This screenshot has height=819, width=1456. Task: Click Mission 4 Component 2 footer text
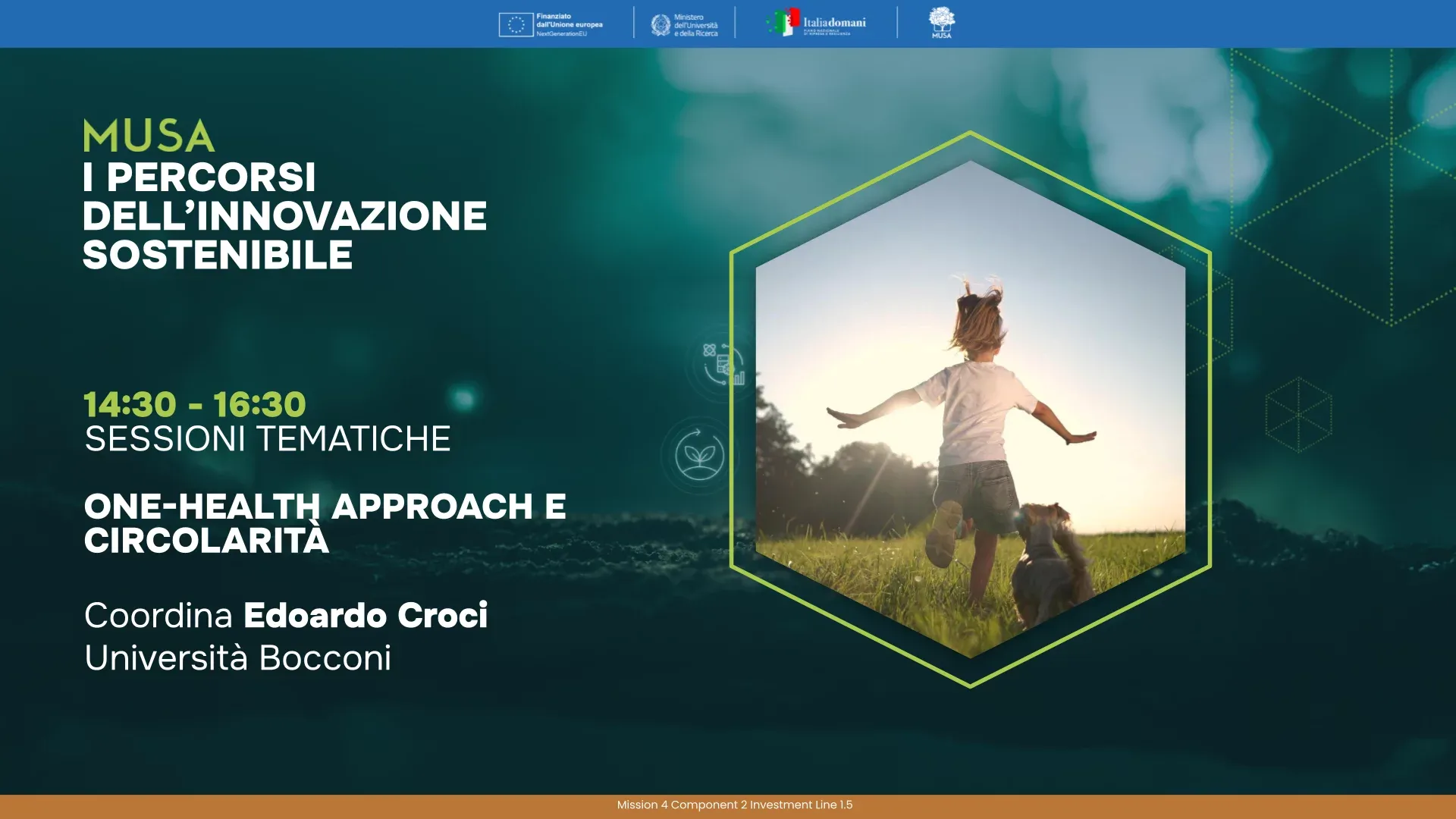click(734, 805)
